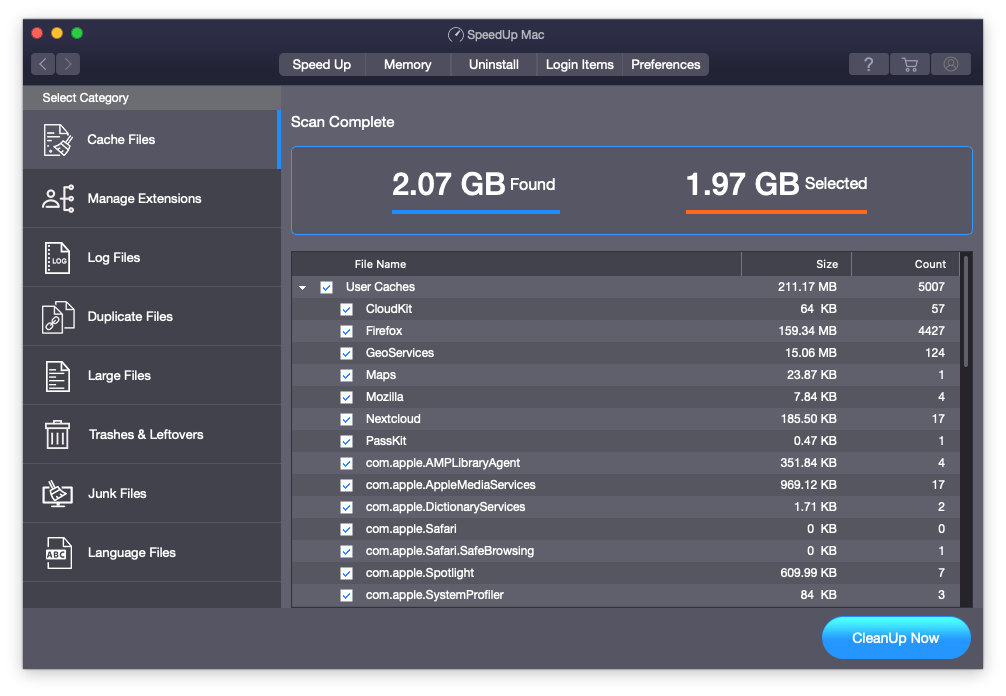Sort by the File Name column header
Viewport: 1006px width, 696px height.
pos(516,264)
